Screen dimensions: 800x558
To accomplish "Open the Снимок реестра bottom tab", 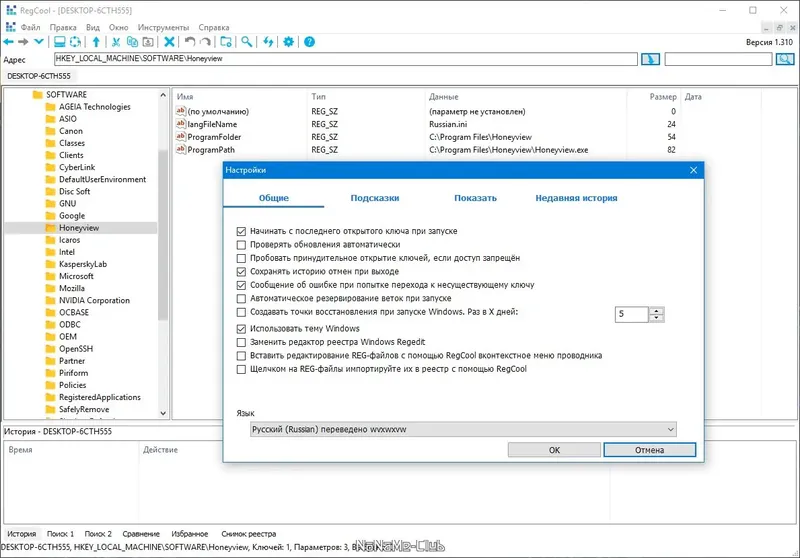I will coord(248,534).
